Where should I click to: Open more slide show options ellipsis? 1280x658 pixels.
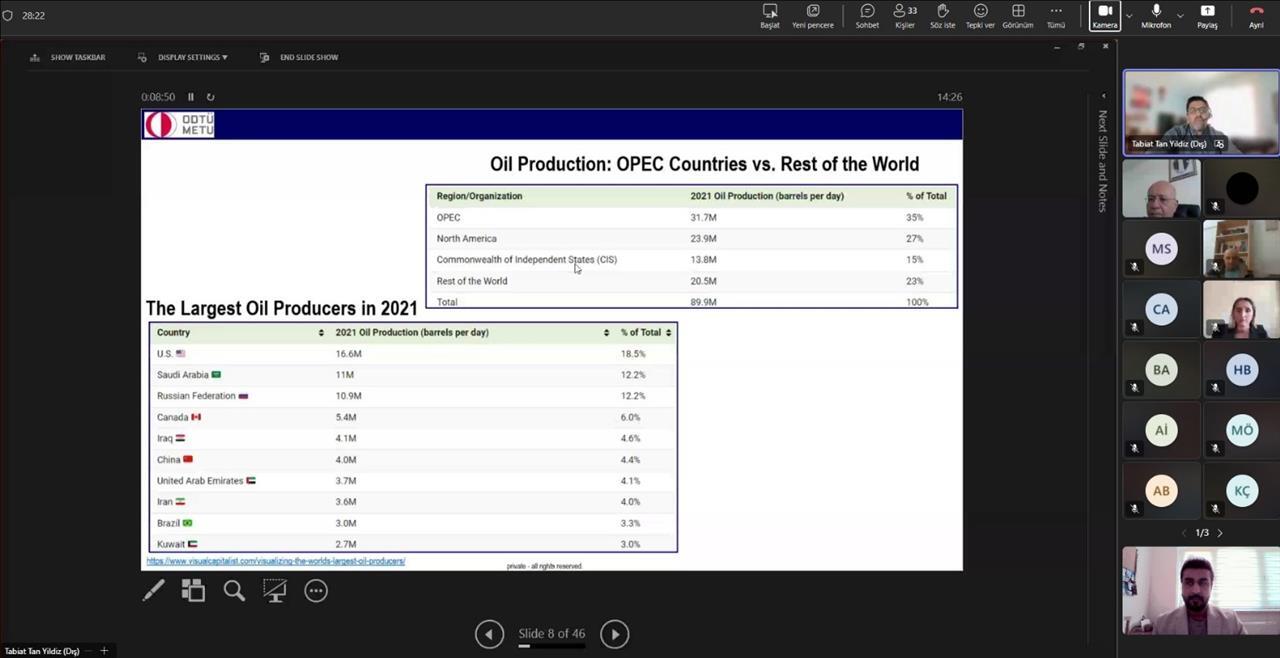[316, 591]
